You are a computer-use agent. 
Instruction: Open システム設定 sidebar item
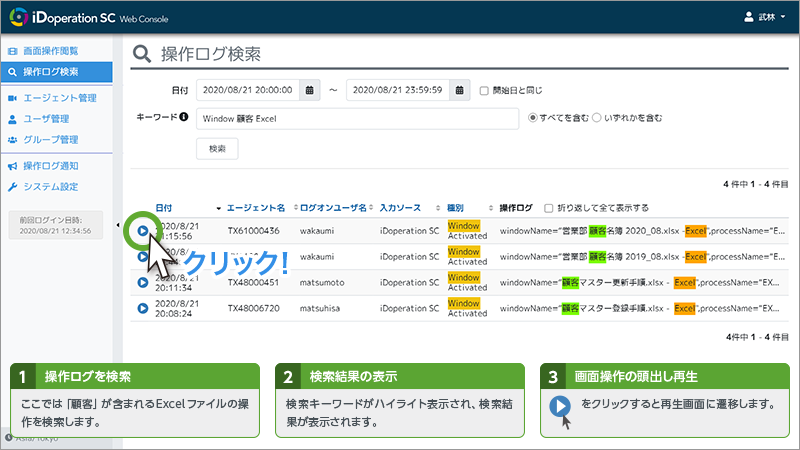[x=51, y=187]
